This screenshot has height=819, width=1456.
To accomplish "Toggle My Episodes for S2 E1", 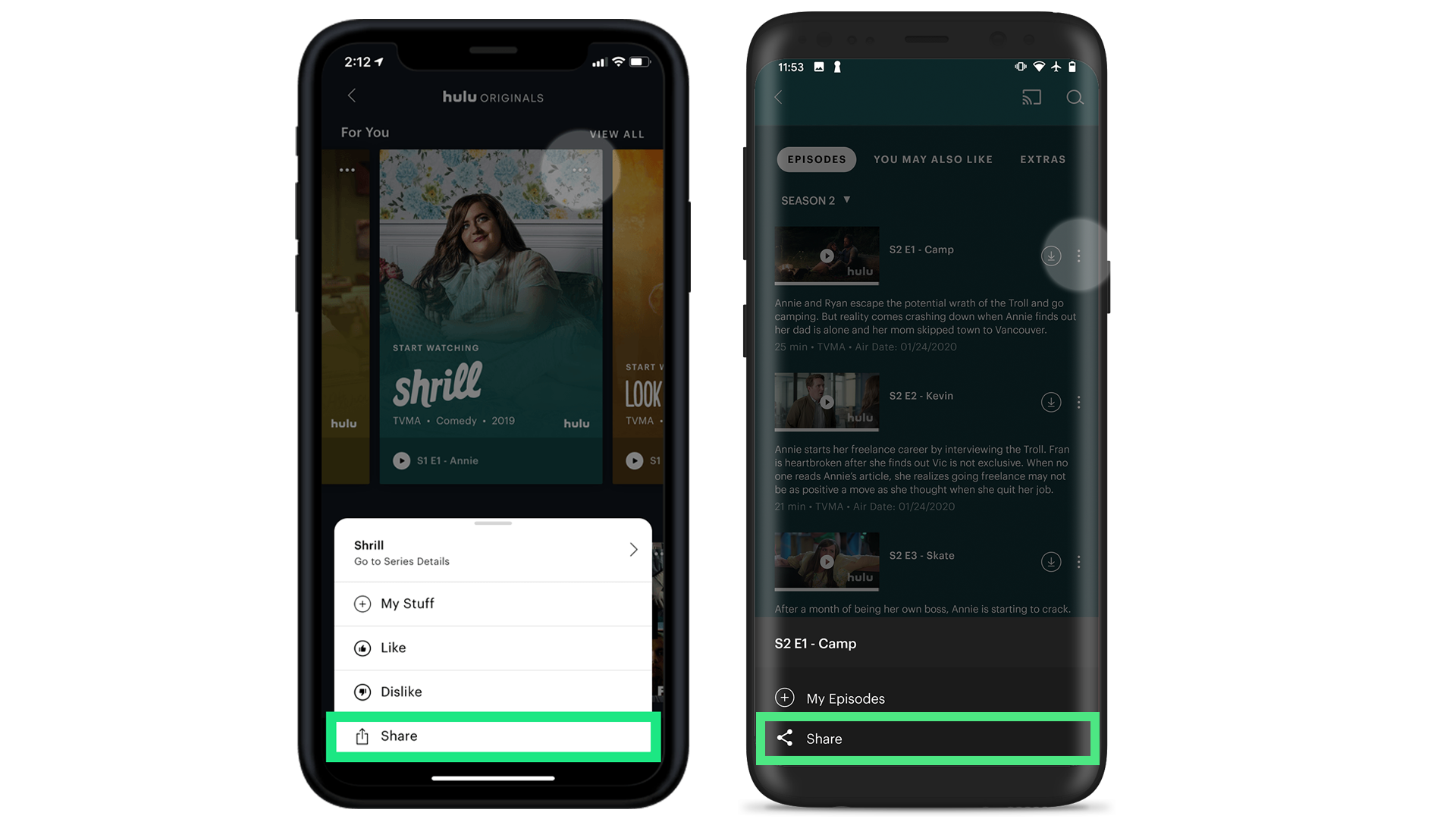I will click(x=928, y=697).
